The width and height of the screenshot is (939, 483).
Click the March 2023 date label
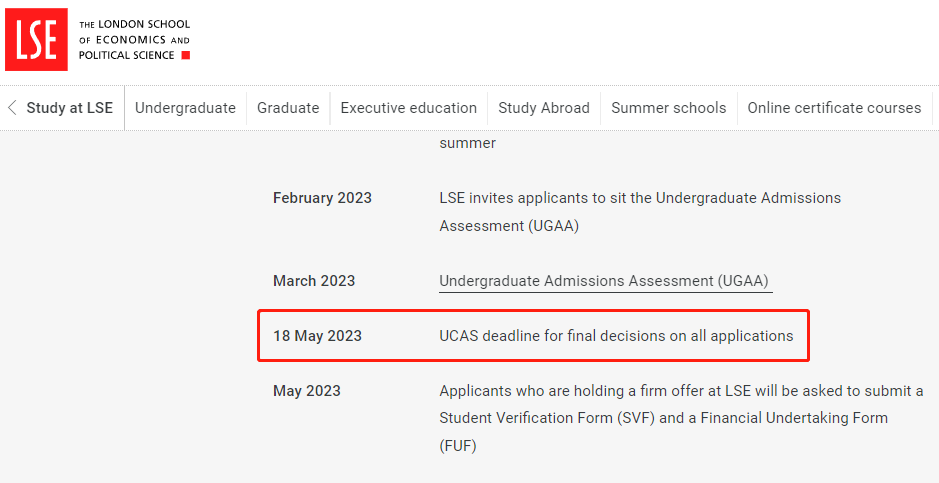click(314, 281)
